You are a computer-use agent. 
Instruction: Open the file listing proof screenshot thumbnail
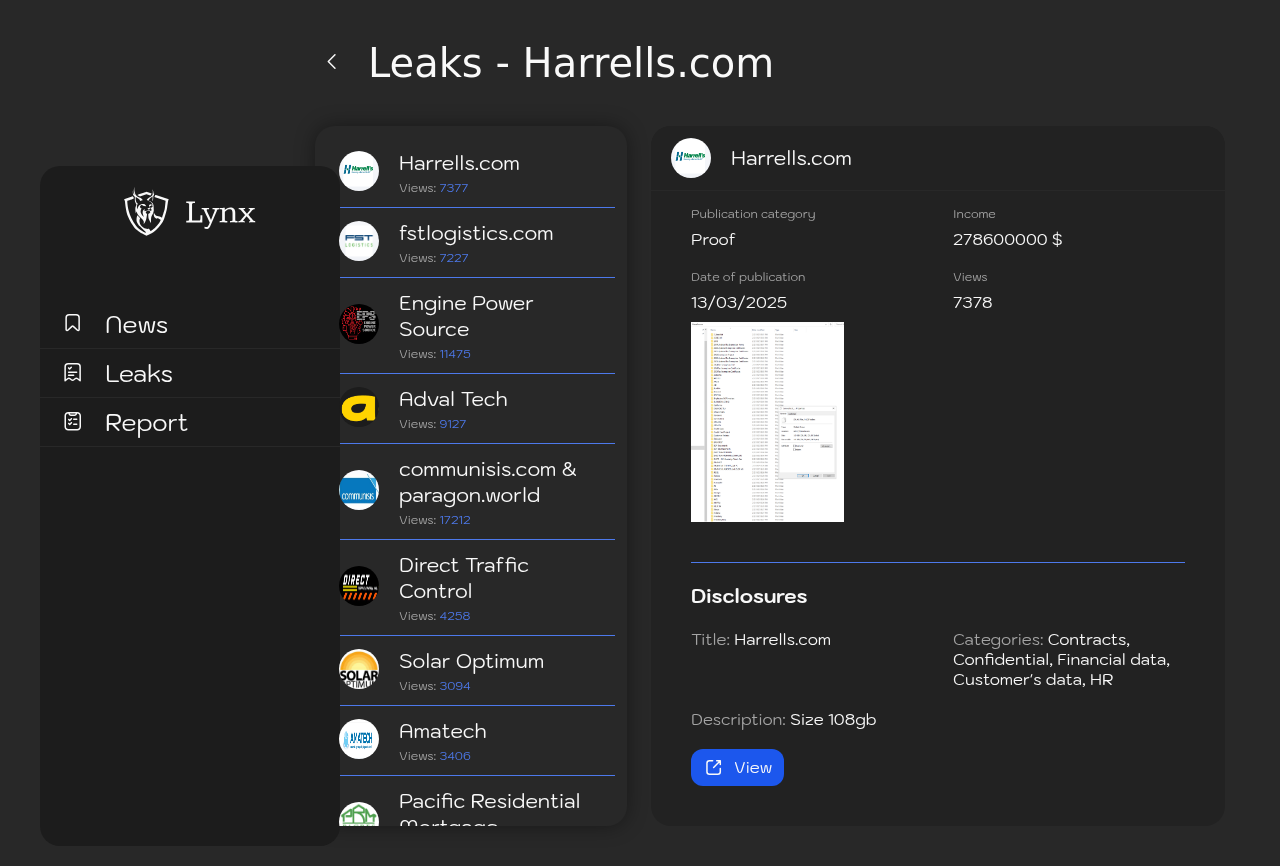[767, 422]
